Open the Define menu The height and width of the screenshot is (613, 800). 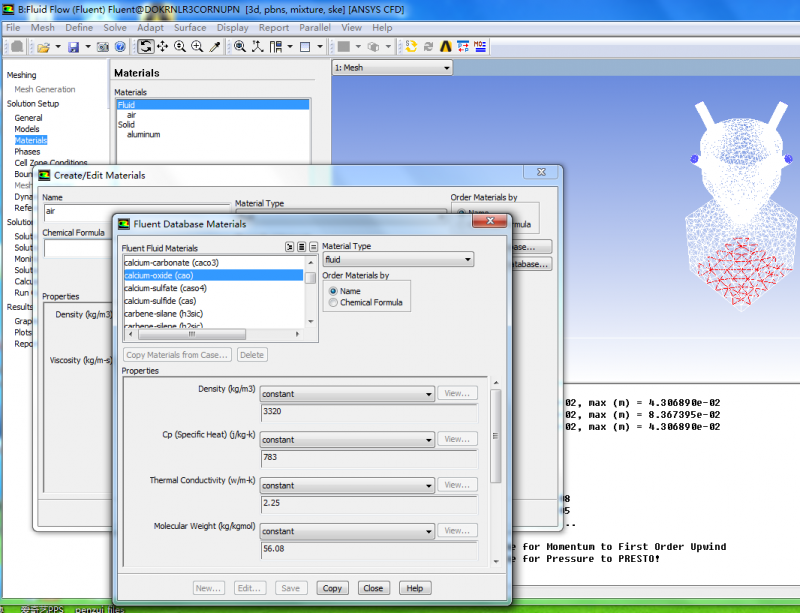coord(79,28)
